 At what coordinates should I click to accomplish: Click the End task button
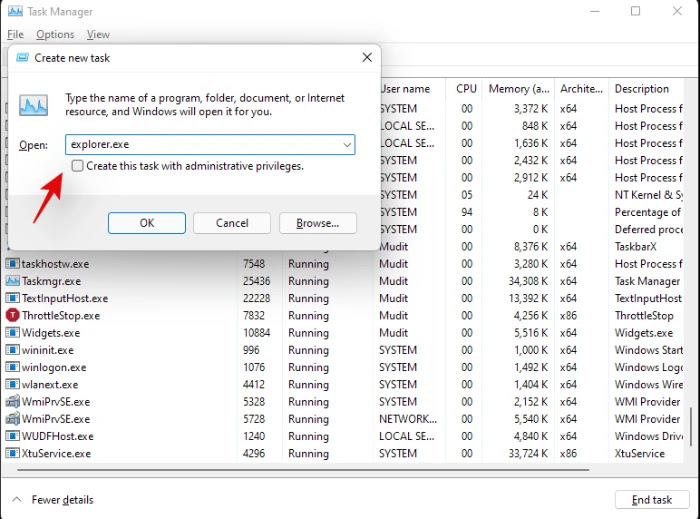point(652,500)
